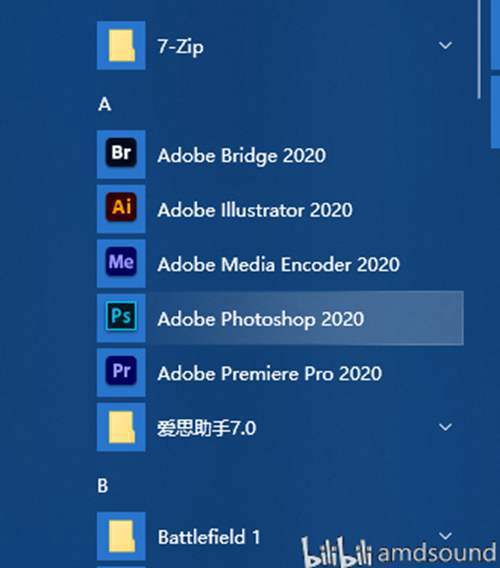Click the 7-Zip folder icon
This screenshot has width=500, height=568.
coord(121,45)
